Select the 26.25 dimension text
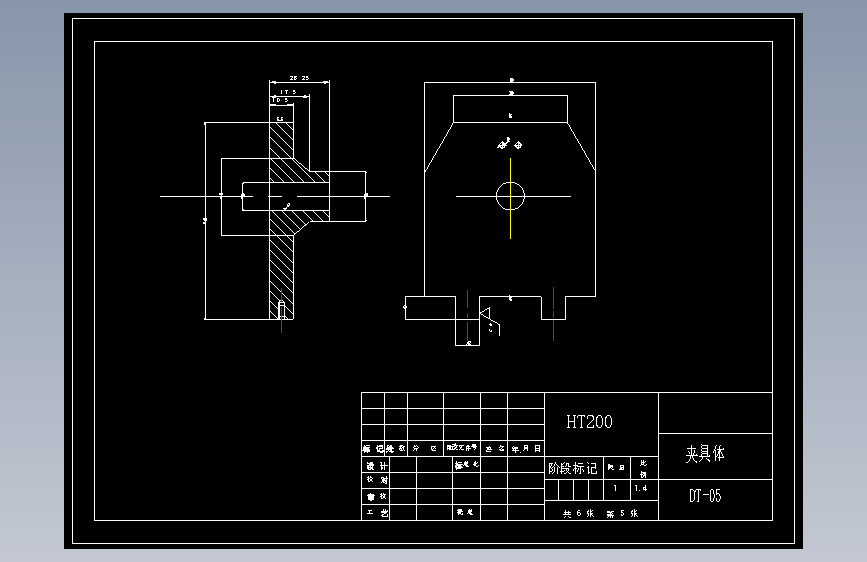The image size is (867, 562). 299,78
